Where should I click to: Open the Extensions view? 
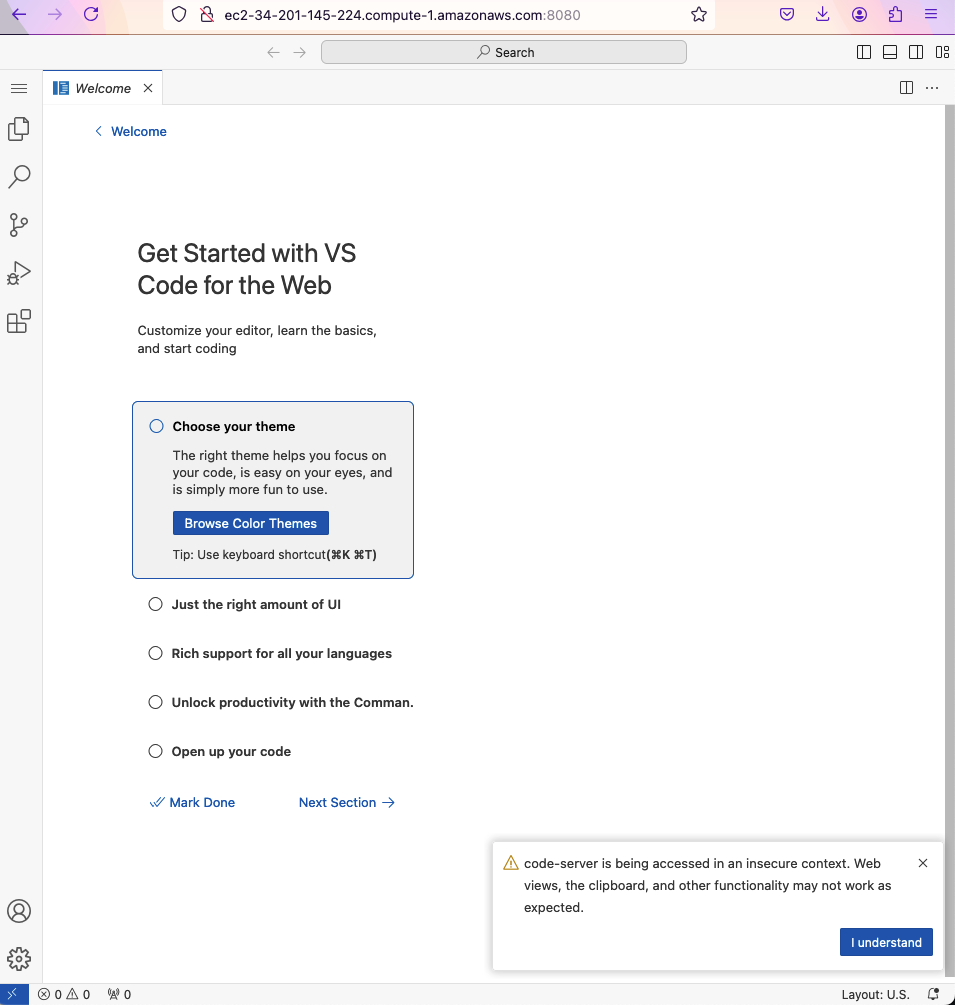point(19,321)
